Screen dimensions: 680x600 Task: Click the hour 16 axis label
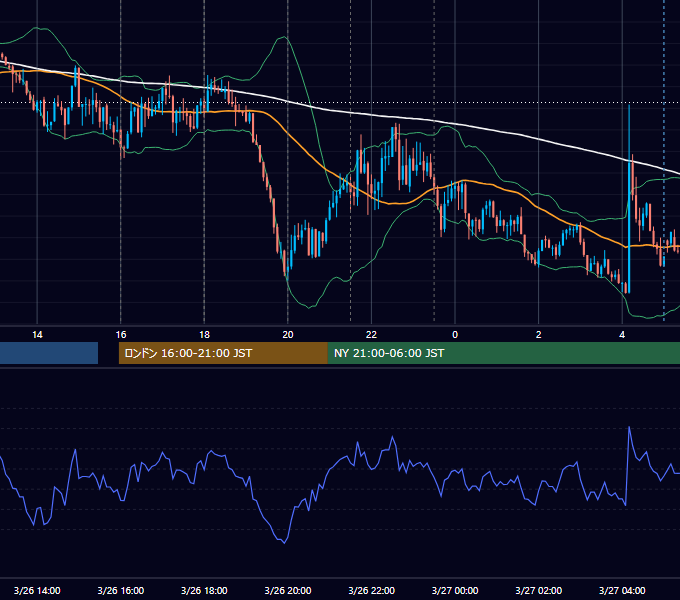click(x=121, y=335)
